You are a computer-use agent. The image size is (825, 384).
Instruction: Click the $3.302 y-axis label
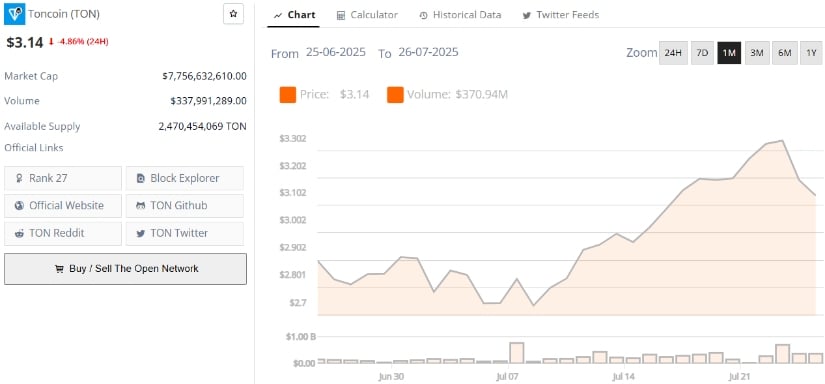[x=294, y=139]
